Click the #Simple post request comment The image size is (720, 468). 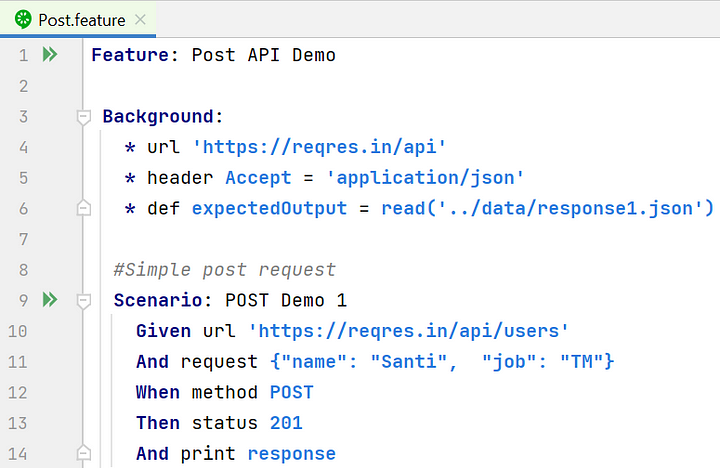224,269
